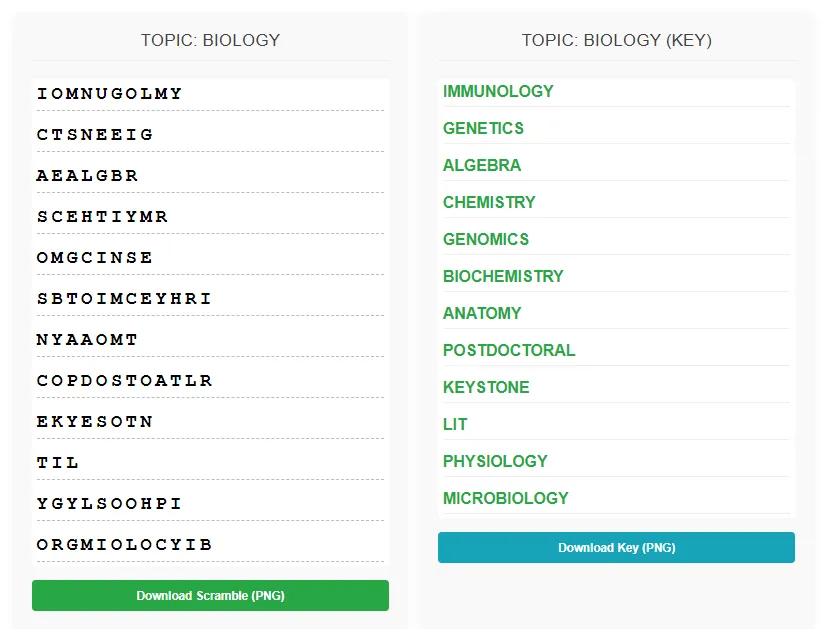This screenshot has height=629, width=828.
Task: Click the scrambled word YGYLSOOHPI
Action: 110,504
